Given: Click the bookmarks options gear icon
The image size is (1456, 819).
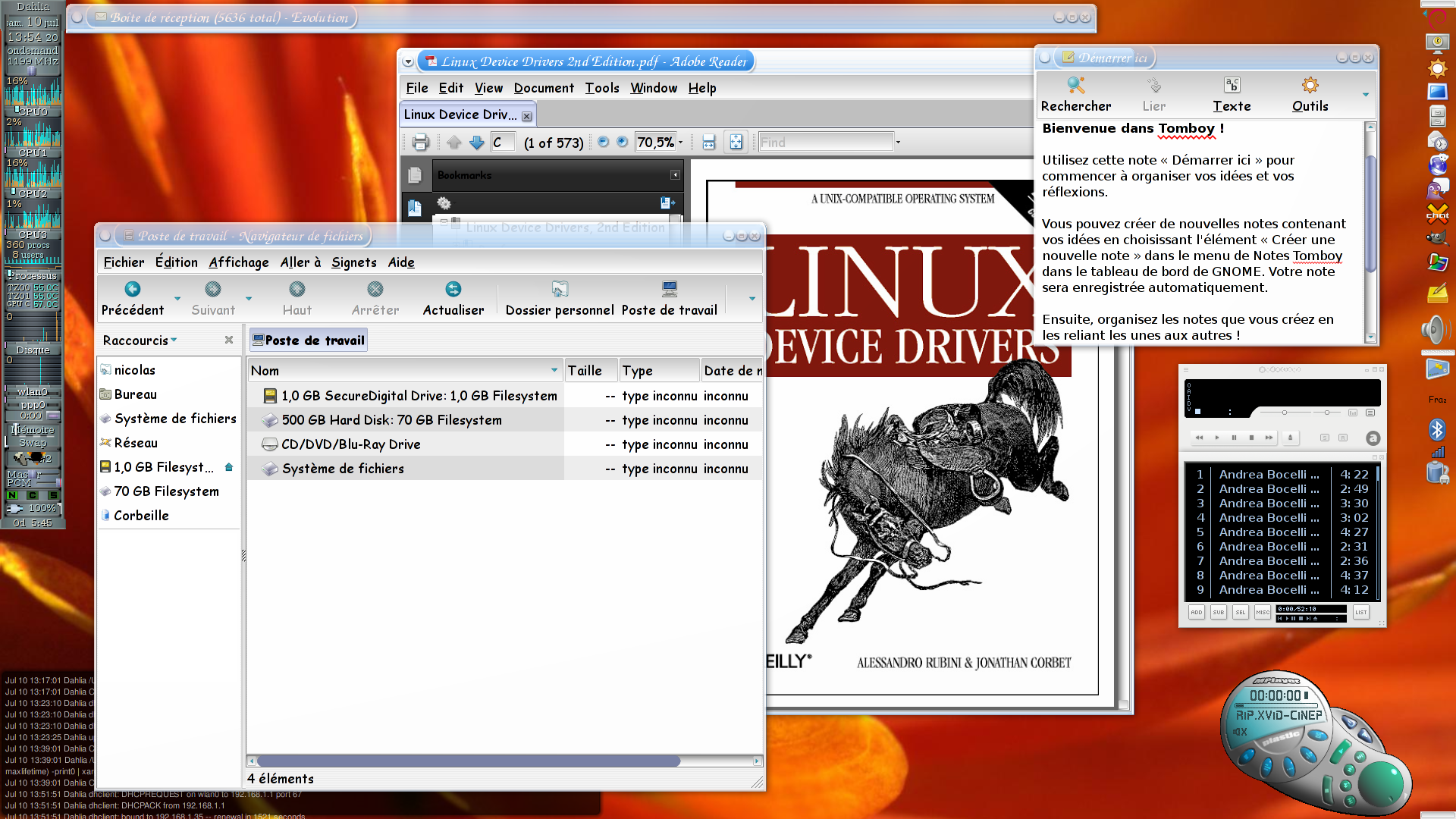Looking at the screenshot, I should 444,202.
